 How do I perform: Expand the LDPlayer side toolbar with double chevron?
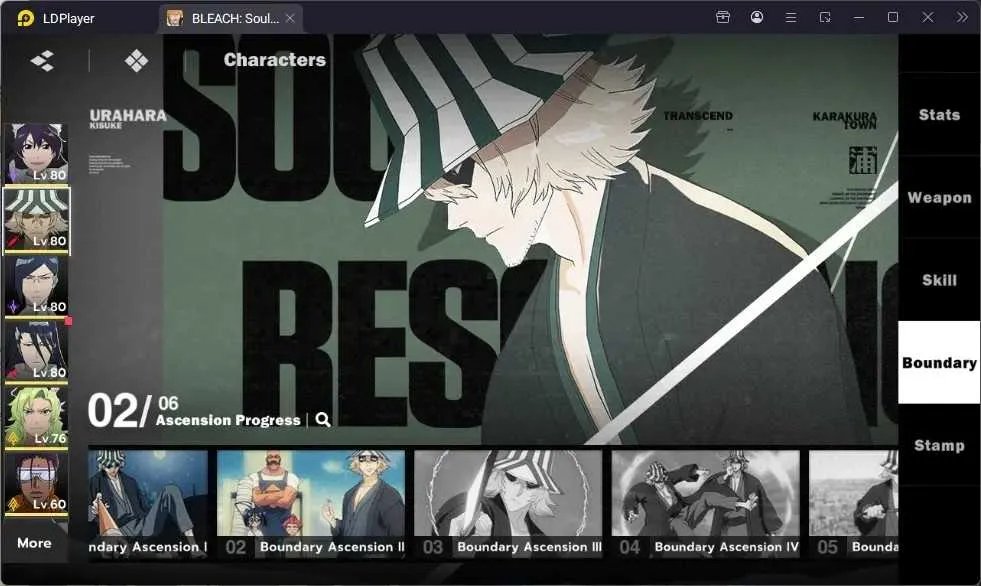pyautogui.click(x=962, y=18)
